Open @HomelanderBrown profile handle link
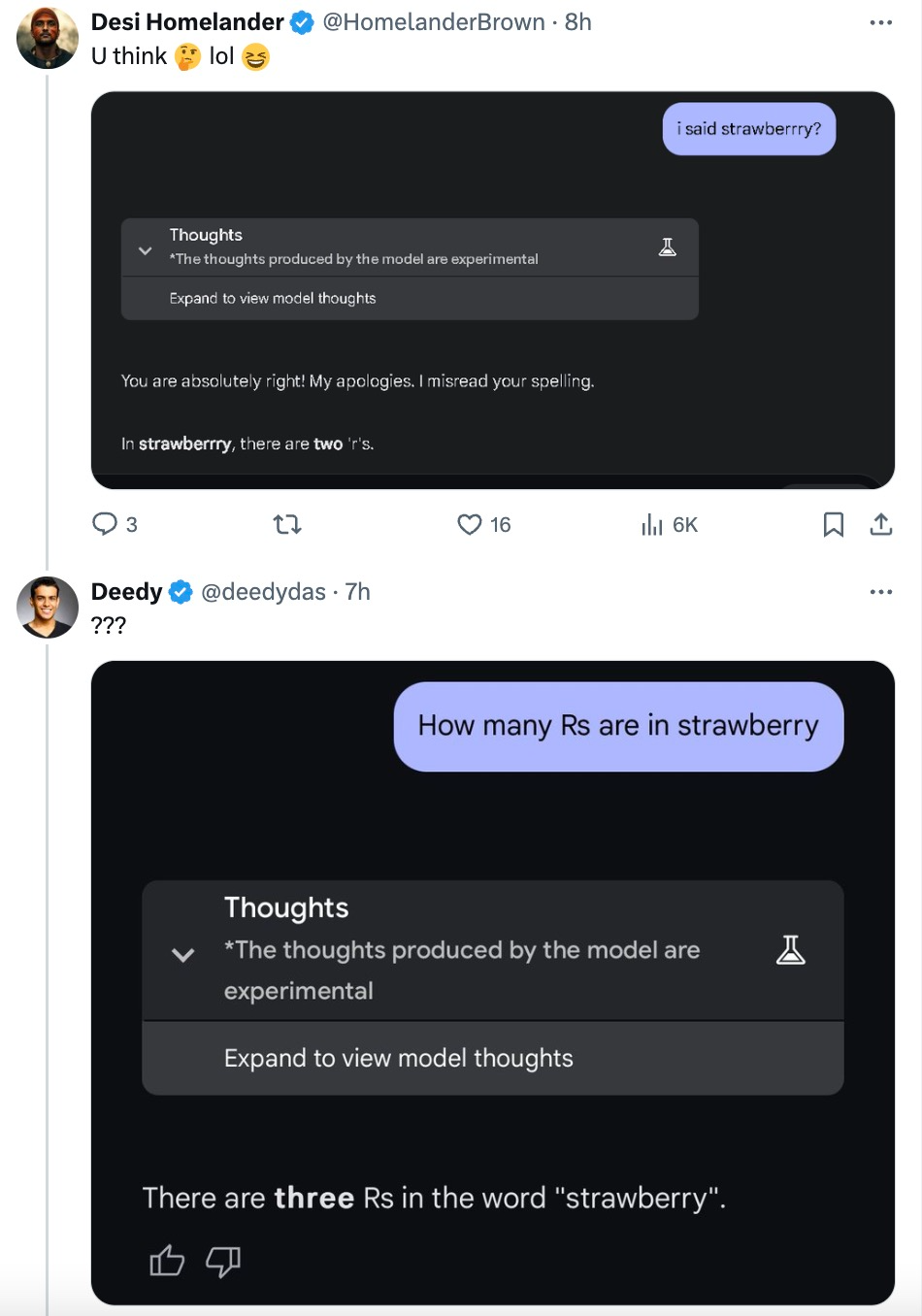Image resolution: width=922 pixels, height=1316 pixels. click(x=433, y=22)
